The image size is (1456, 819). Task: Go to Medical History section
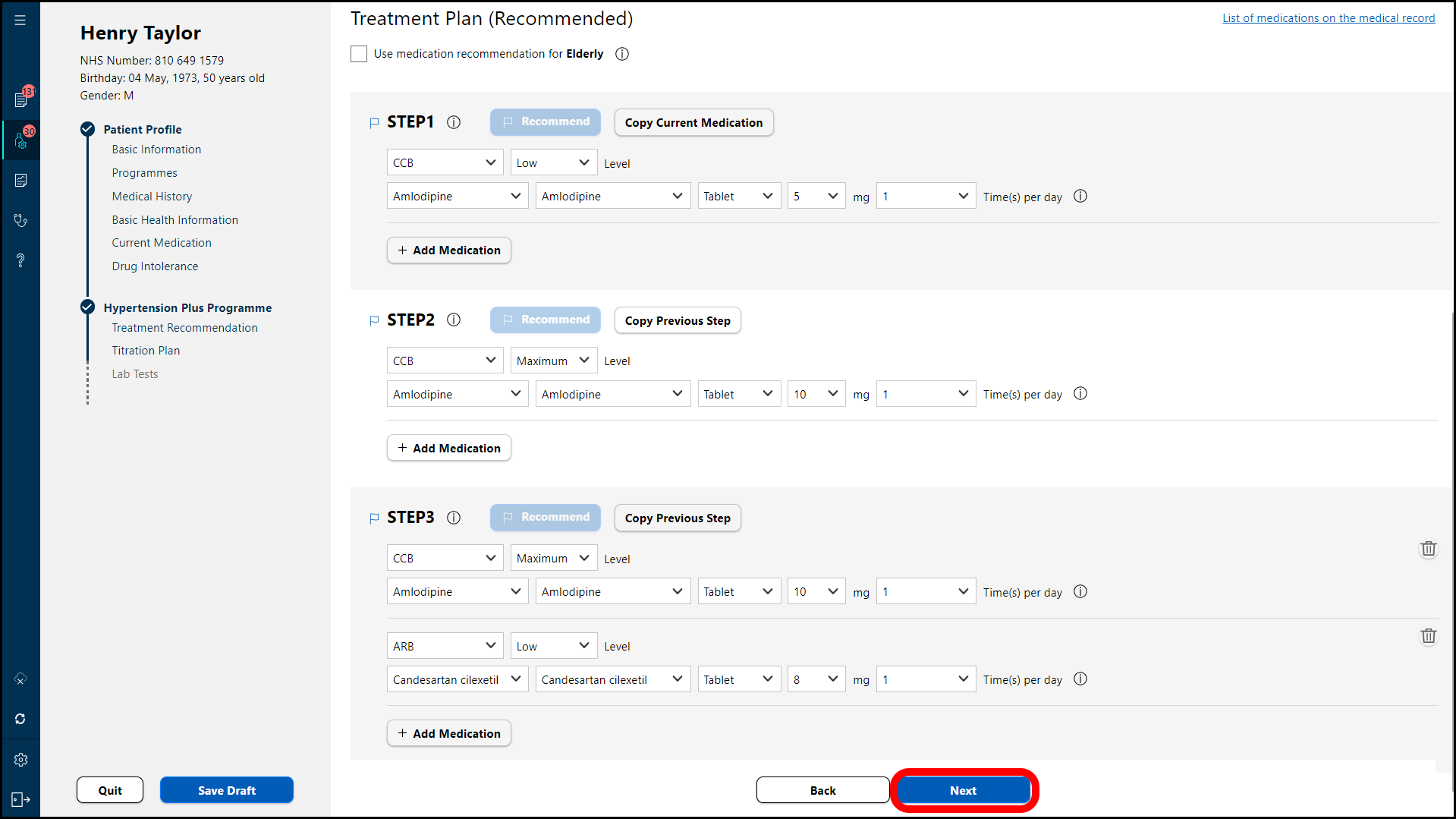(x=152, y=197)
